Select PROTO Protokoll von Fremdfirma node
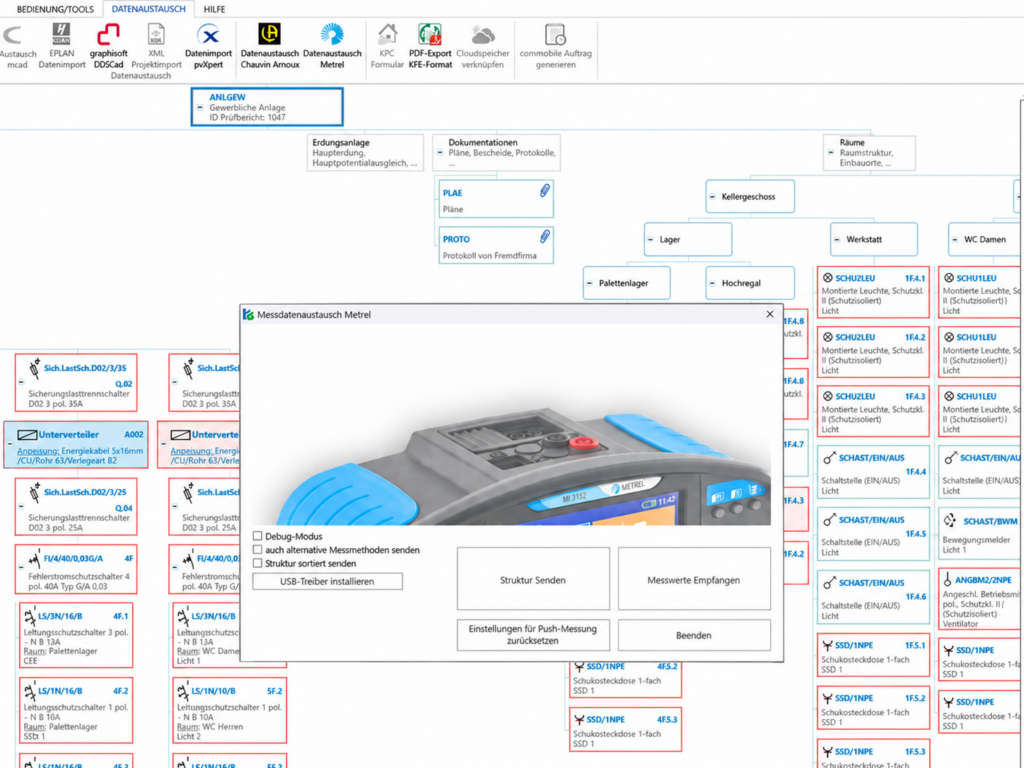Screen dimensions: 1024x768 tap(496, 246)
